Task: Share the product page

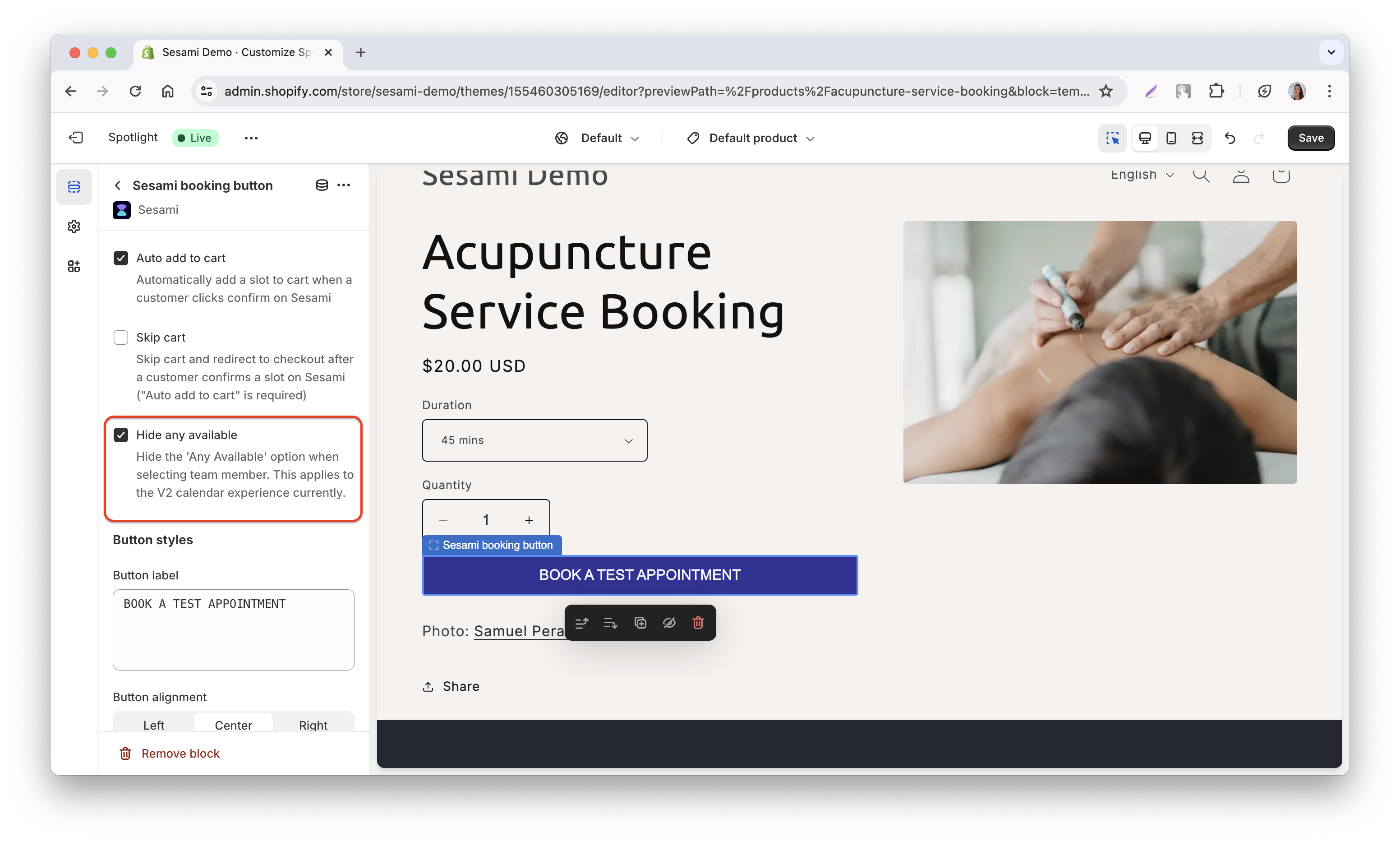Action: tap(451, 686)
